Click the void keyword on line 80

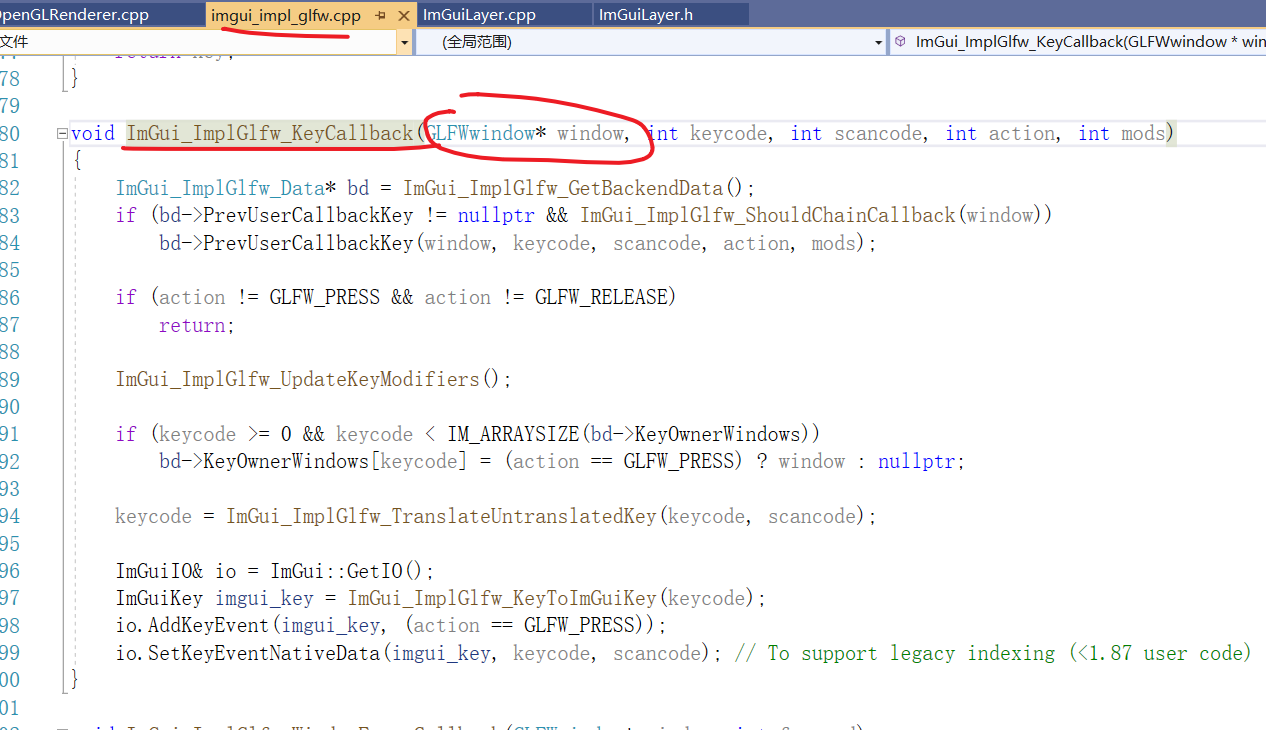(x=93, y=134)
